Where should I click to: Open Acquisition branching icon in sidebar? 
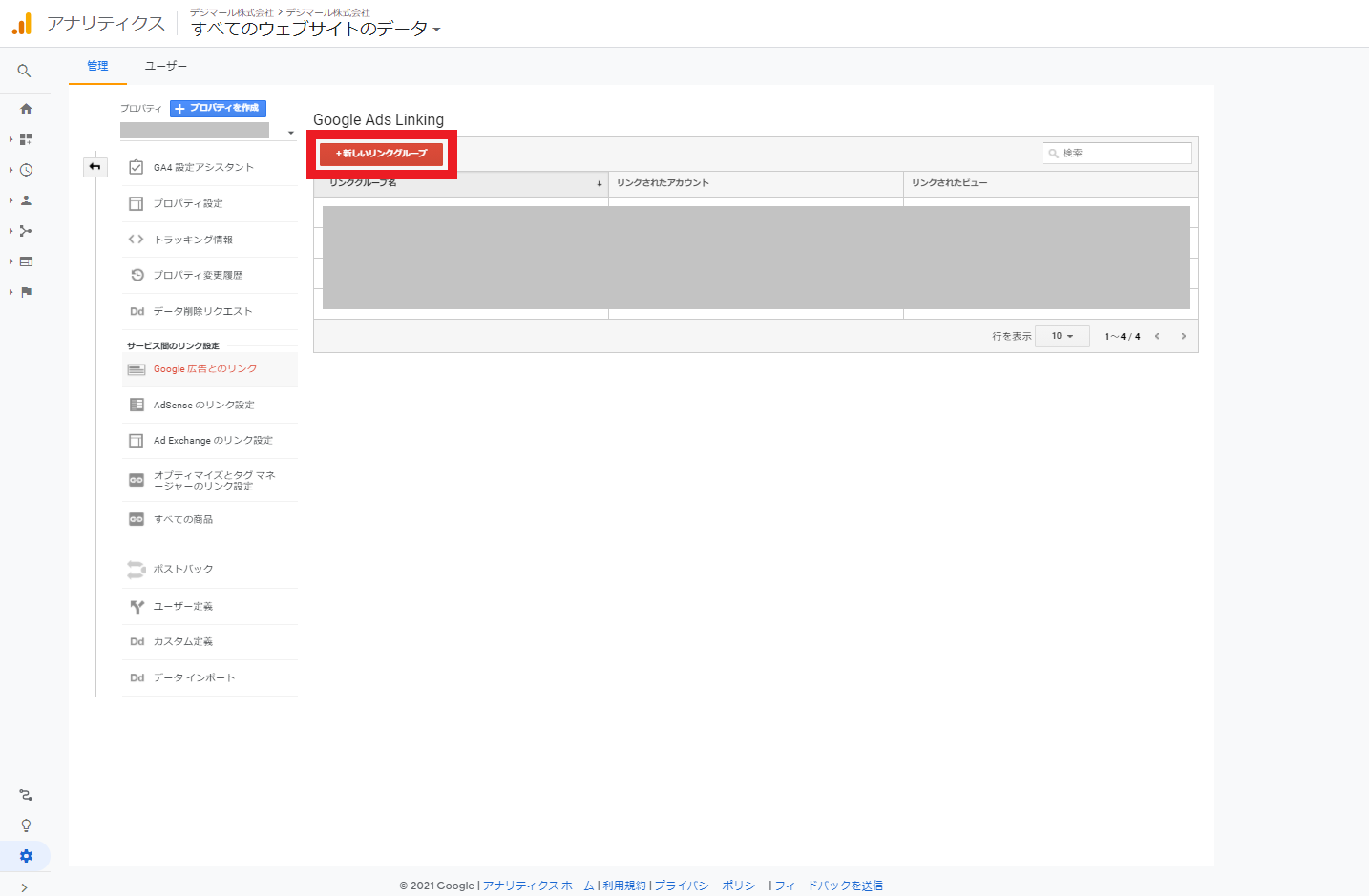(26, 231)
